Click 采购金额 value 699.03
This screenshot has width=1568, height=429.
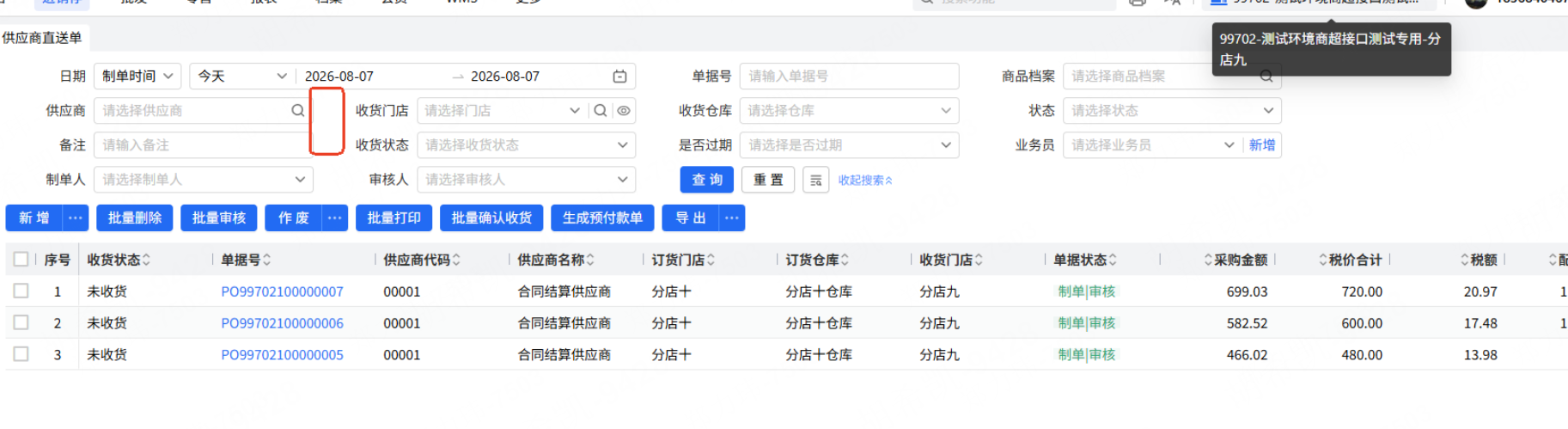(x=1247, y=291)
